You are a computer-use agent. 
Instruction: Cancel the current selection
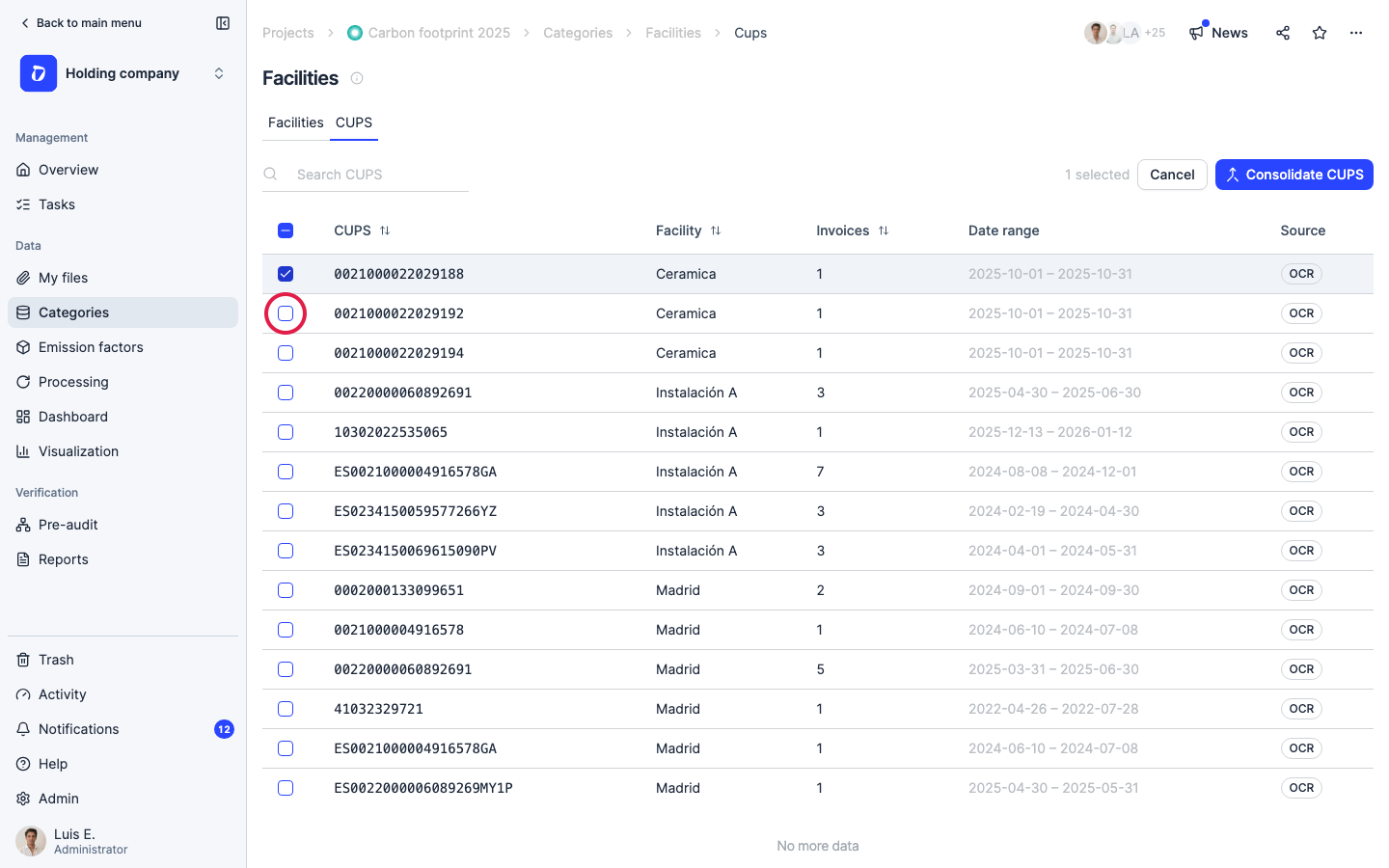1172,175
